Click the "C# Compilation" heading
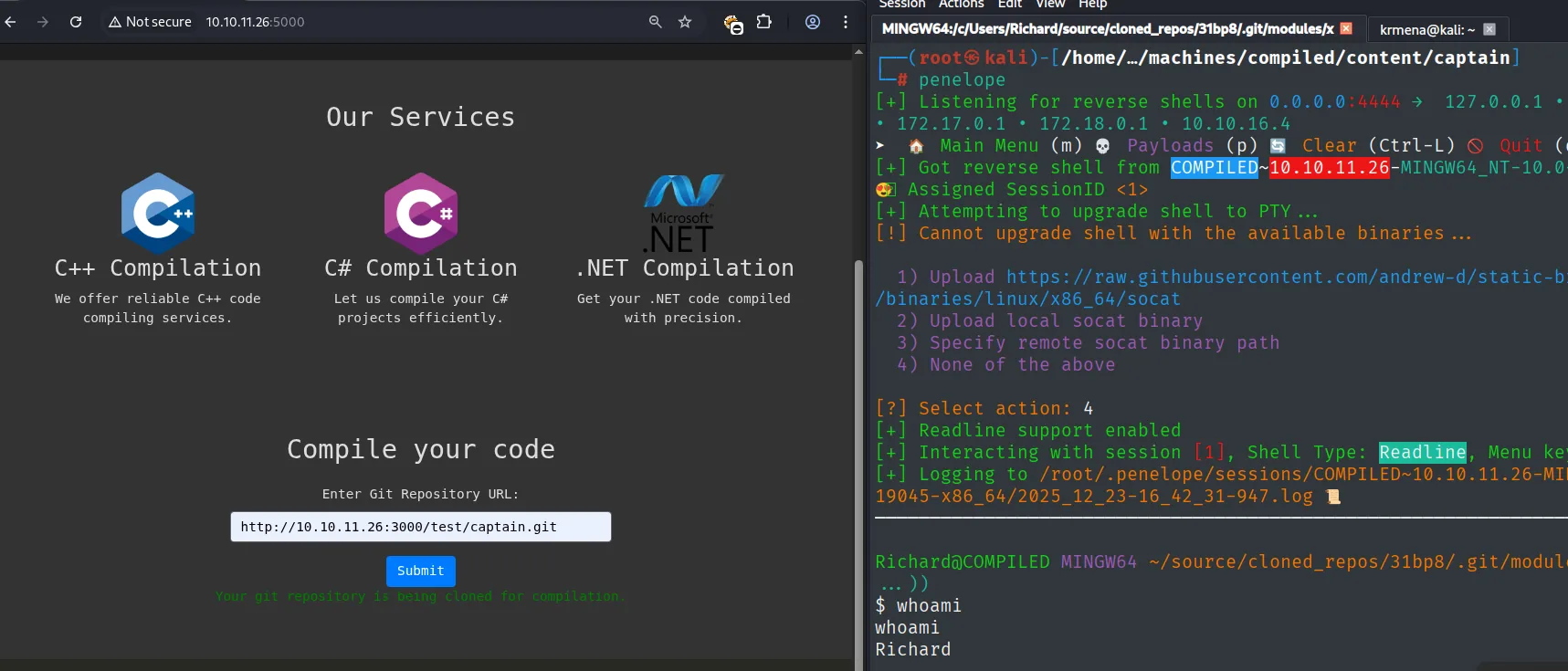This screenshot has height=671, width=1568. pyautogui.click(x=421, y=267)
